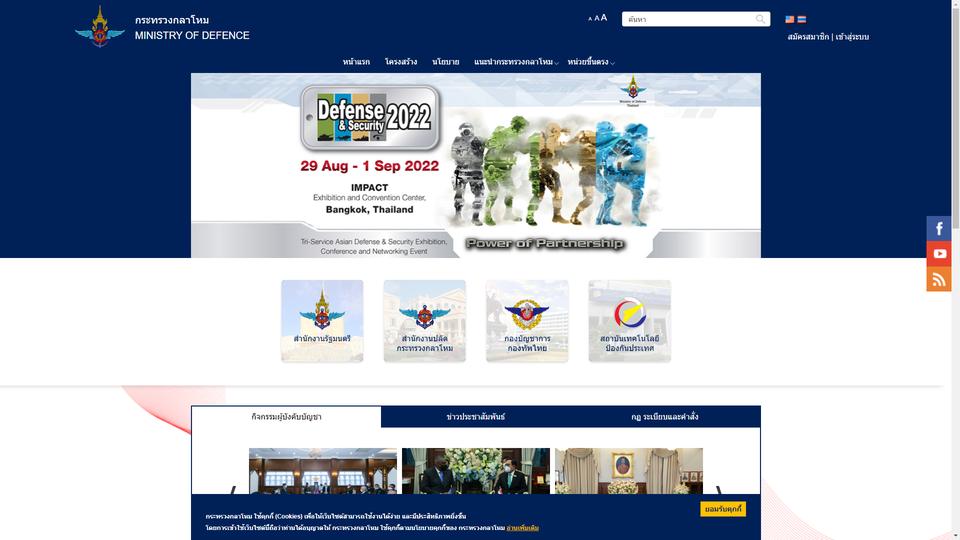Click the search magnifier icon
960x540 pixels.
pyautogui.click(x=760, y=19)
